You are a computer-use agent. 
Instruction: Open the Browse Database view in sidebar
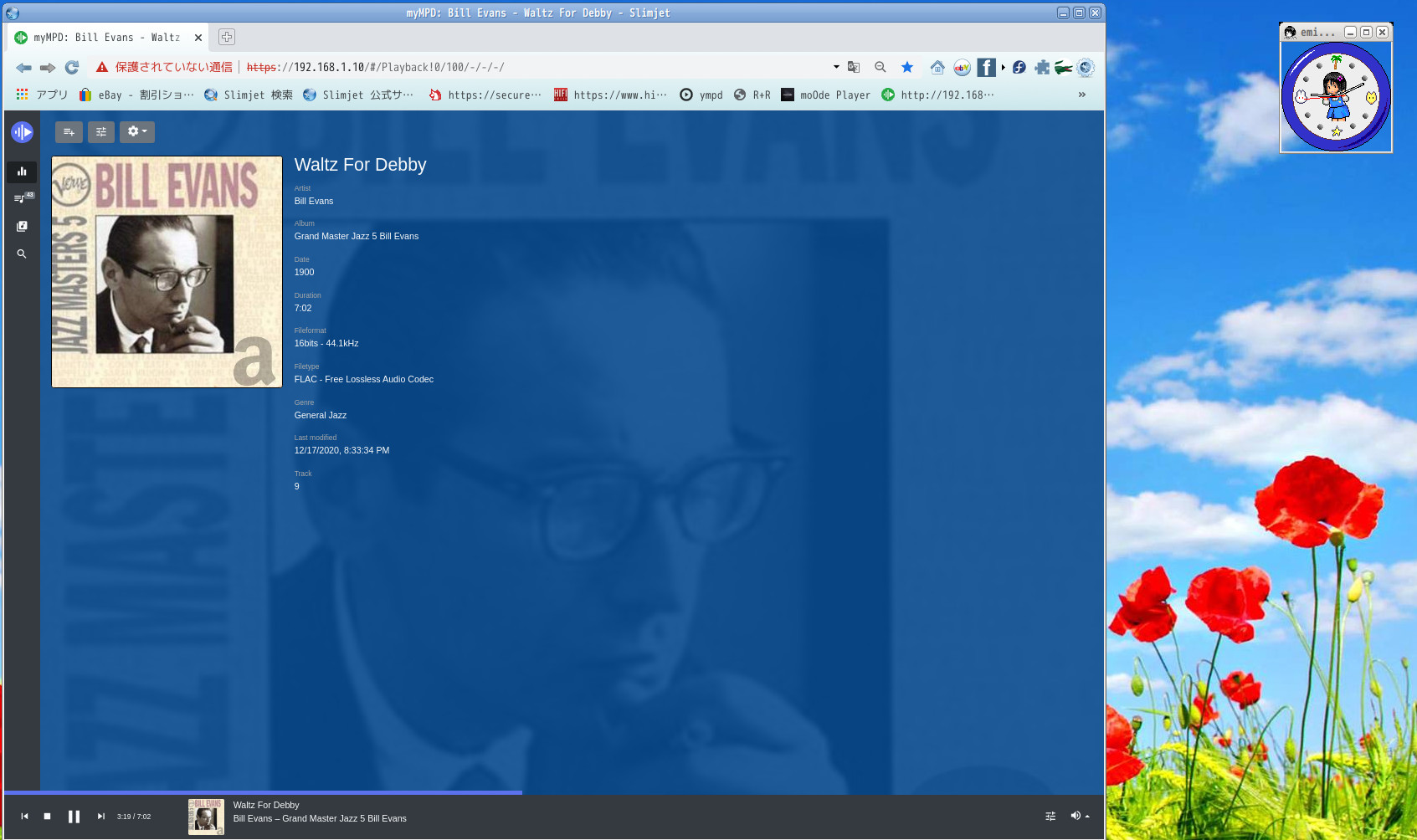coord(22,226)
